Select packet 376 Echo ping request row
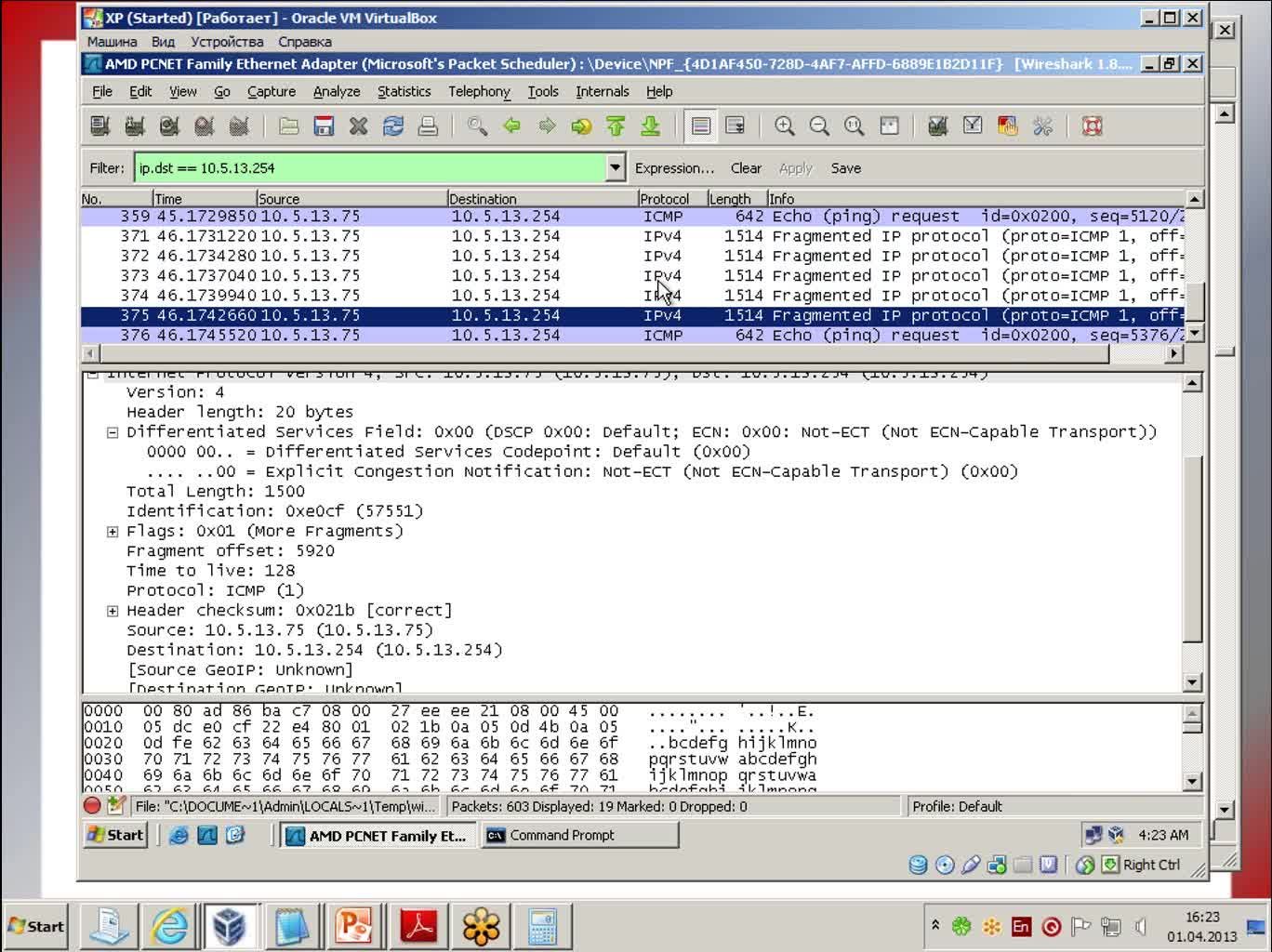This screenshot has height=952, width=1272. 632,336
